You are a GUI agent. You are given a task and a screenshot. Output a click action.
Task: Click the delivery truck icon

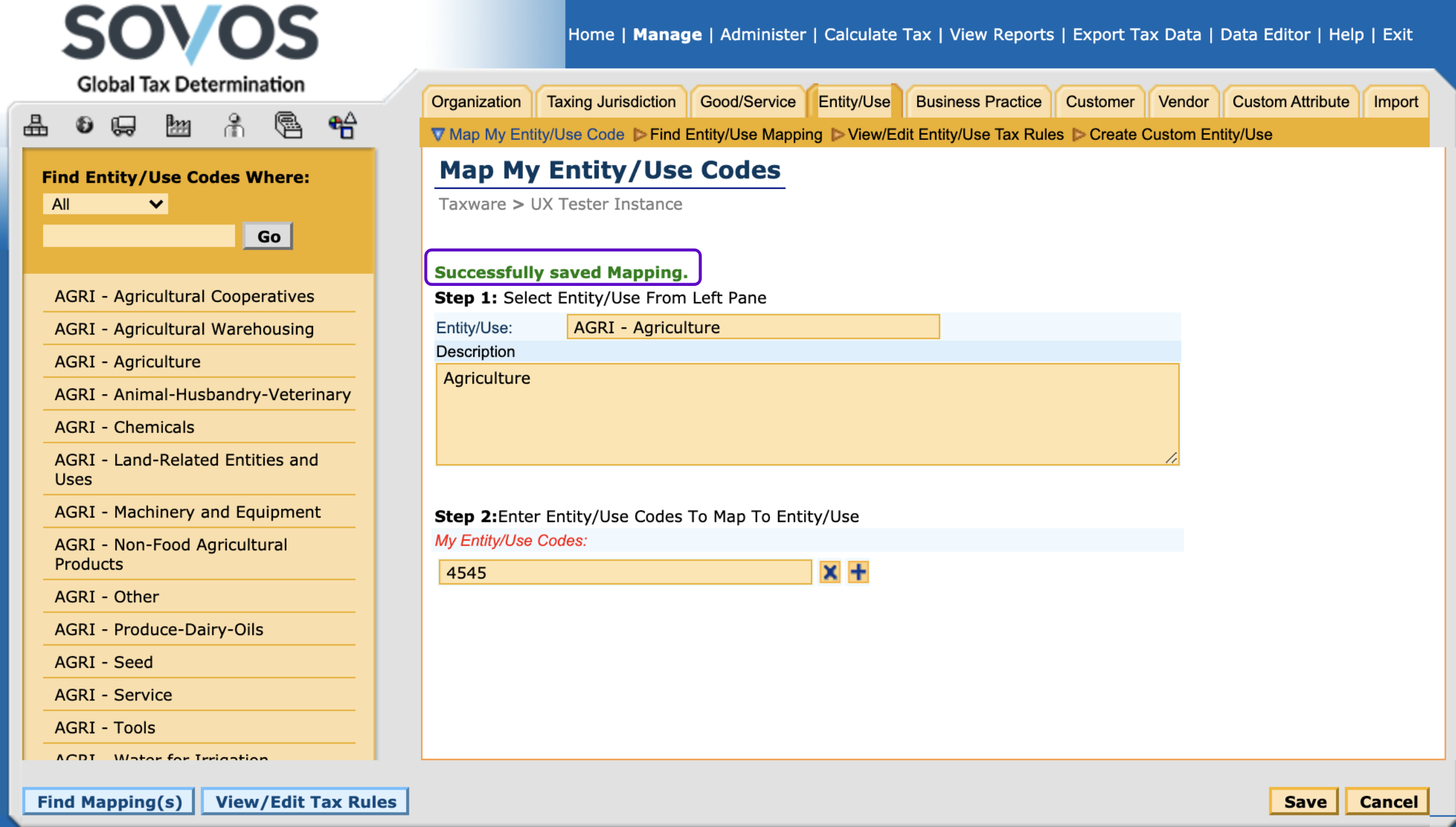click(123, 126)
